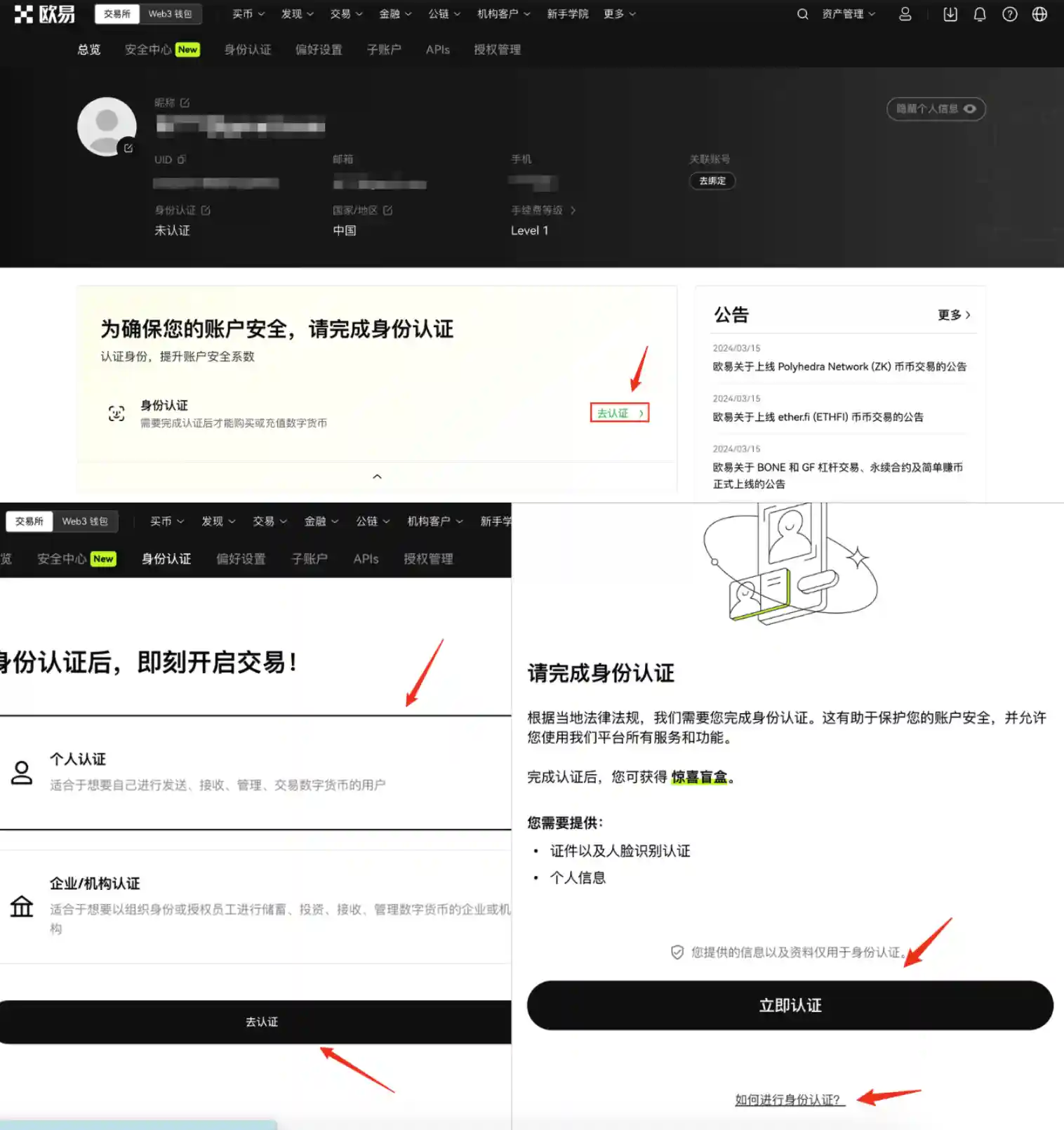Open 手续费等级 details chevron
Viewport: 1064px width, 1130px height.
[573, 210]
